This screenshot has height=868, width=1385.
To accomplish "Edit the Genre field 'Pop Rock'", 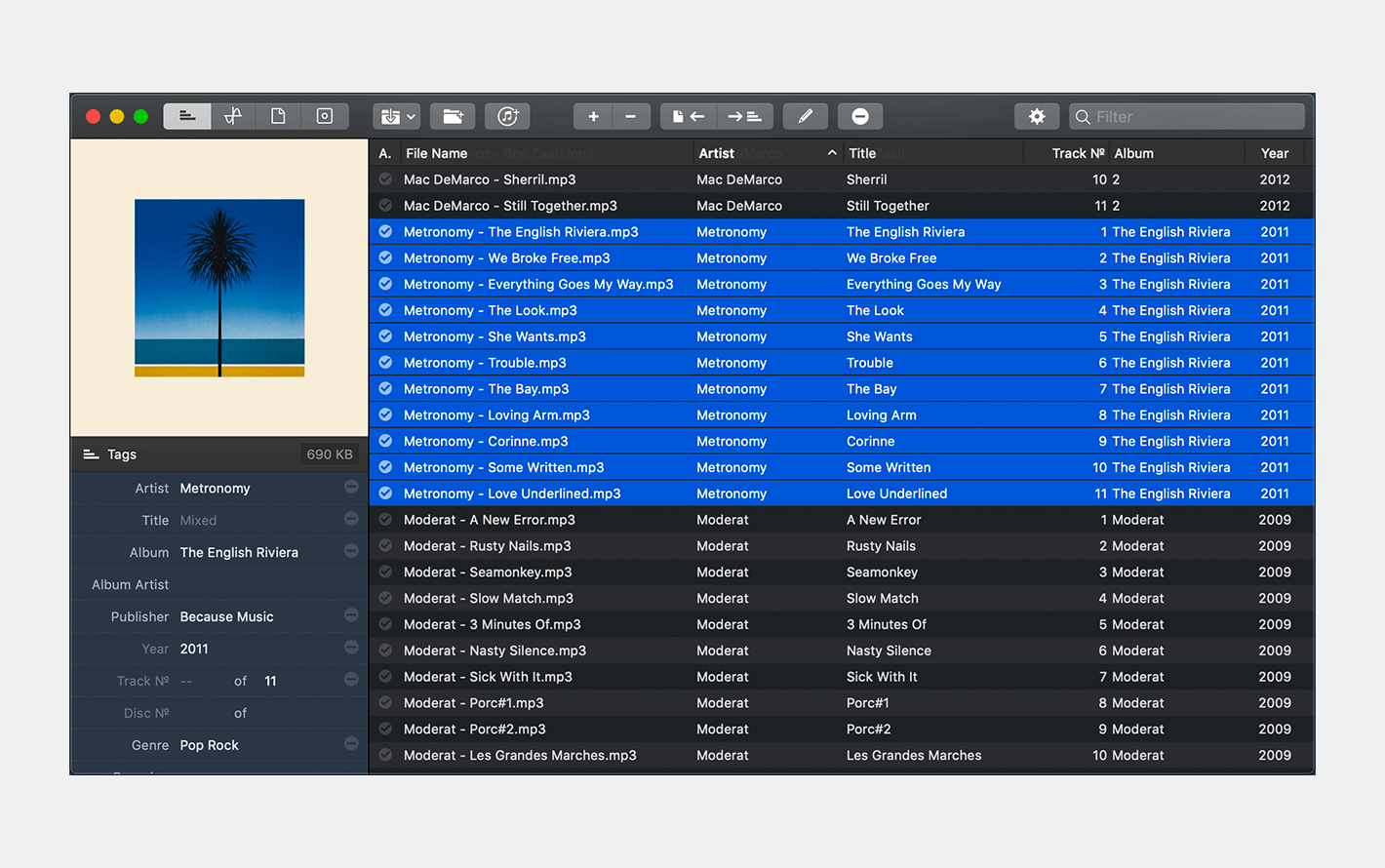I will tap(259, 745).
